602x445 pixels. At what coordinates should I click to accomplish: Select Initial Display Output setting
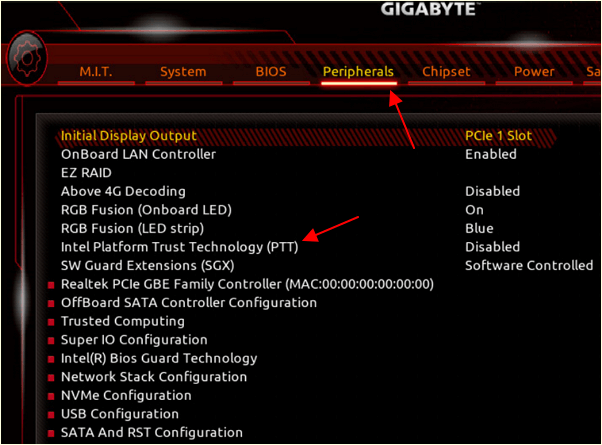pyautogui.click(x=129, y=136)
